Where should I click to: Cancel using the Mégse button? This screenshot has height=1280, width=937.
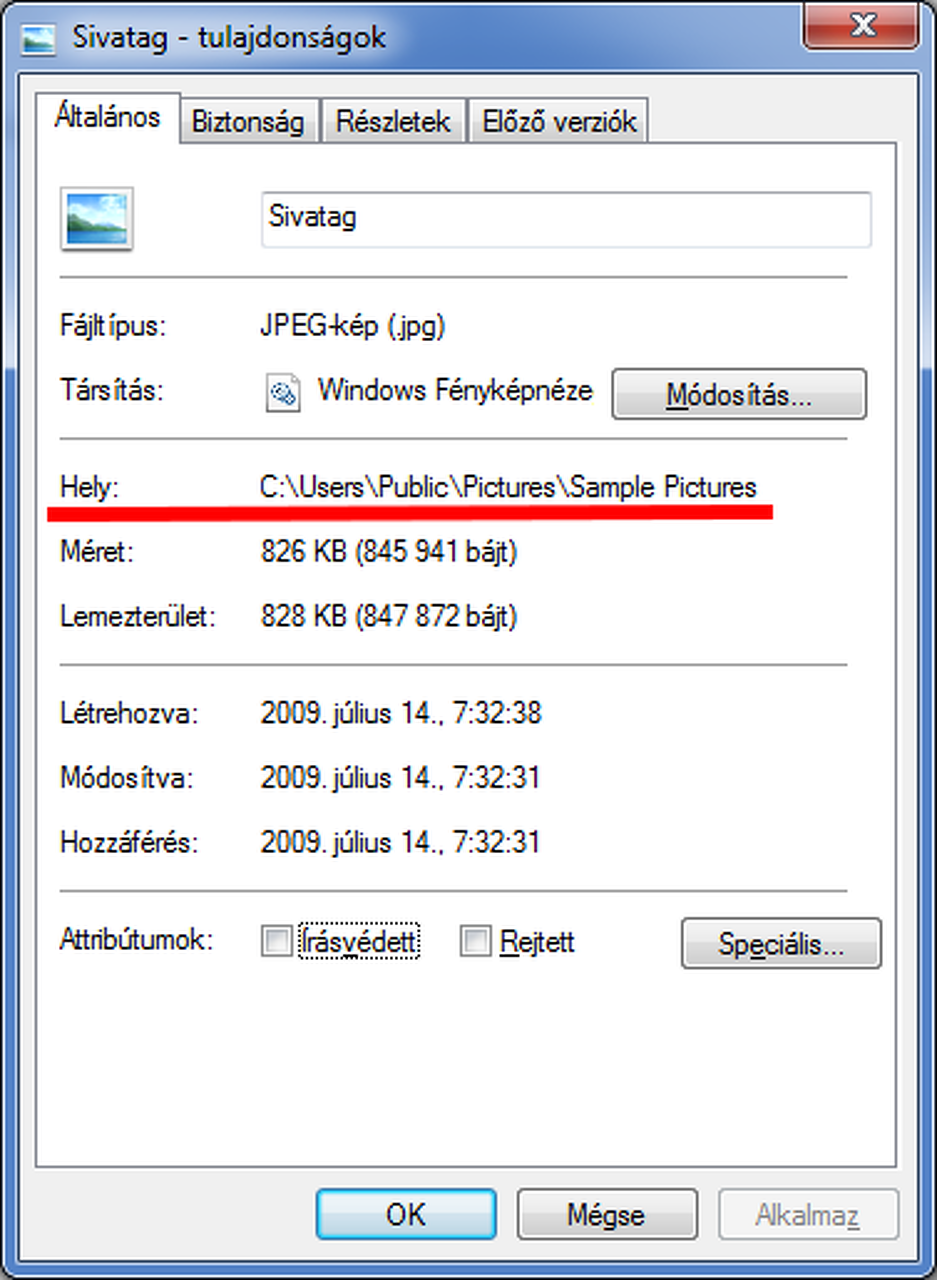[x=606, y=1214]
